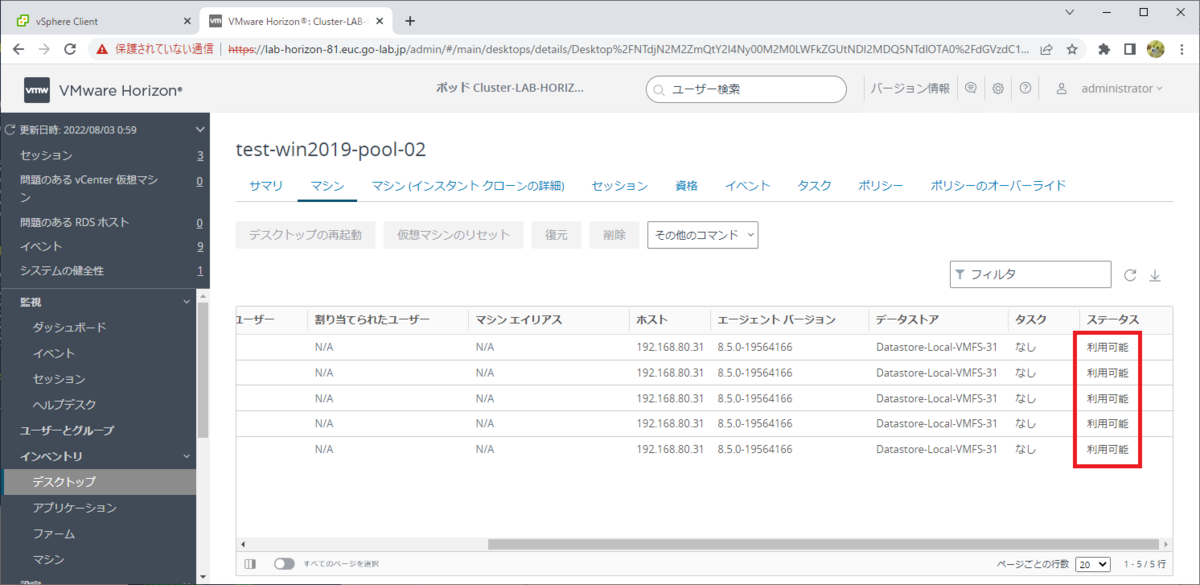Open システムの健全性 count link 1

pos(200,271)
